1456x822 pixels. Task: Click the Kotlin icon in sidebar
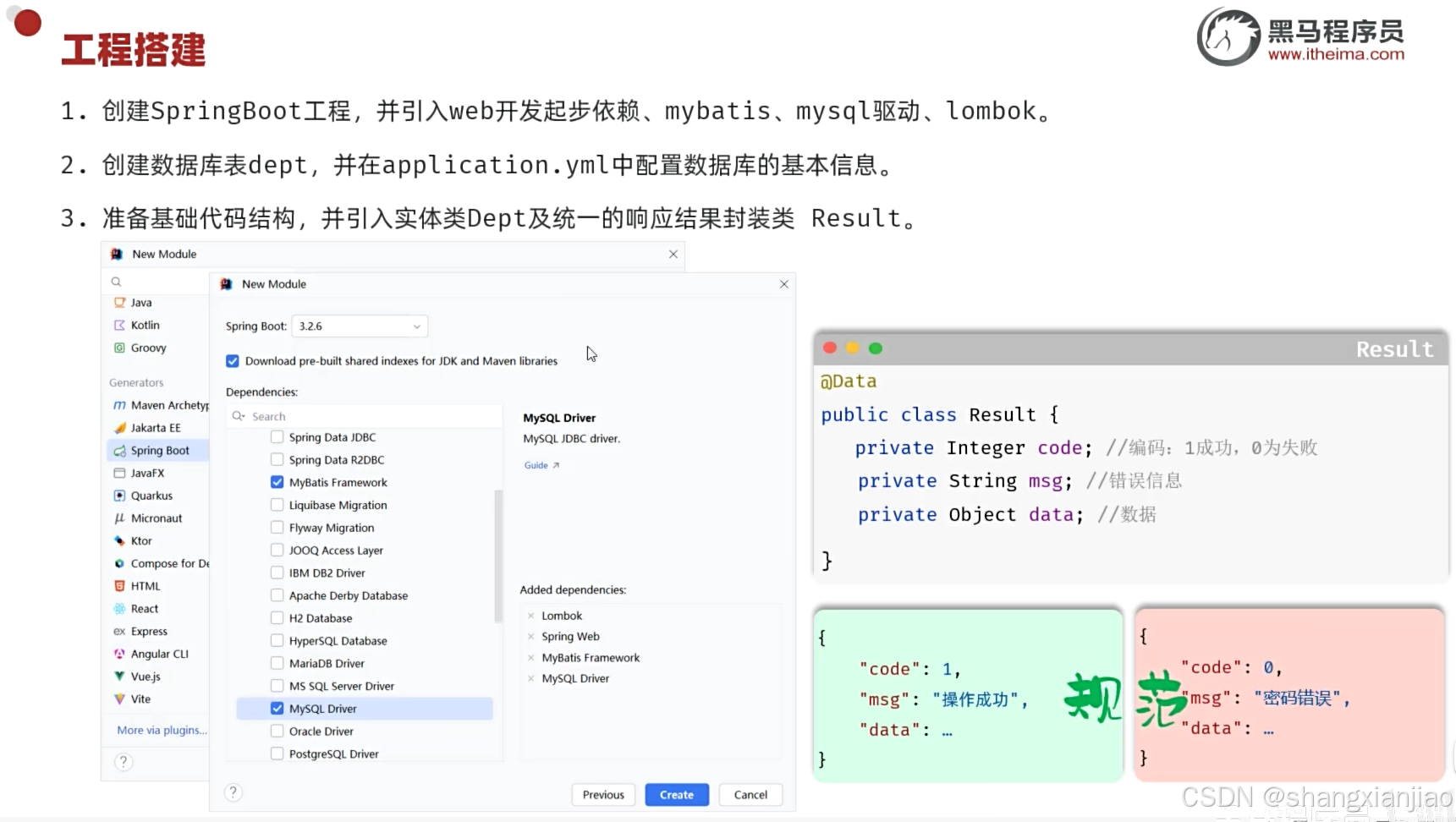point(119,326)
